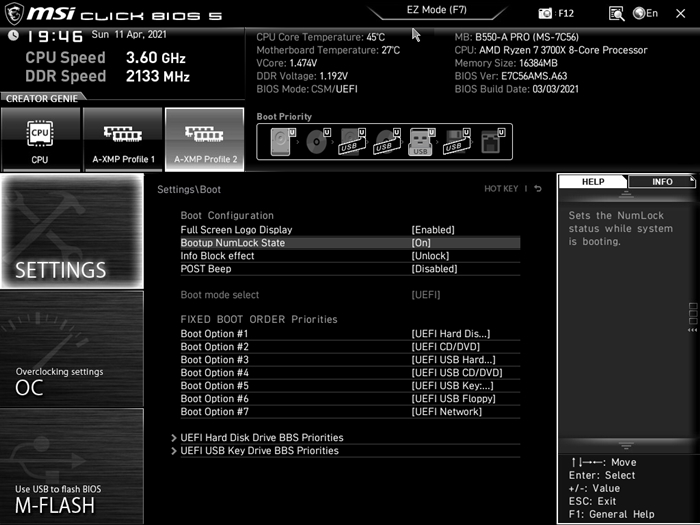Click the help panel top scroll handle
This screenshot has width=700, height=525.
(x=626, y=194)
